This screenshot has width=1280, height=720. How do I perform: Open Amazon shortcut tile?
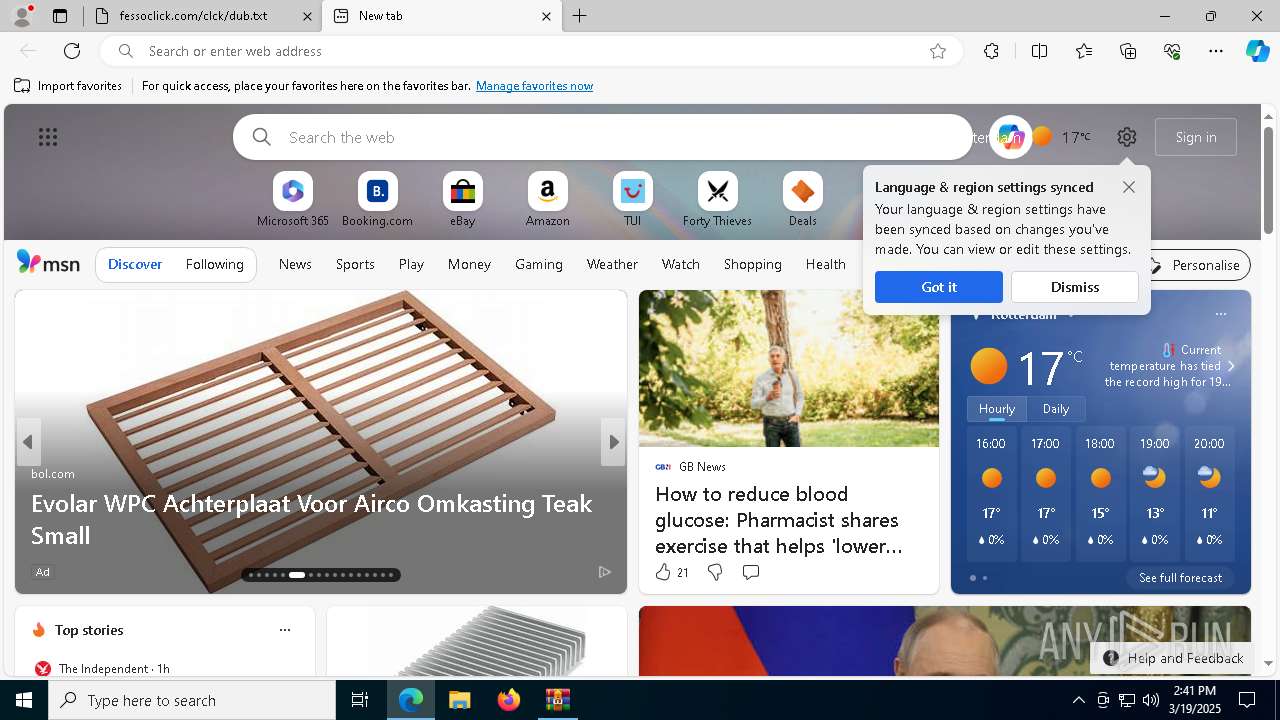[547, 200]
